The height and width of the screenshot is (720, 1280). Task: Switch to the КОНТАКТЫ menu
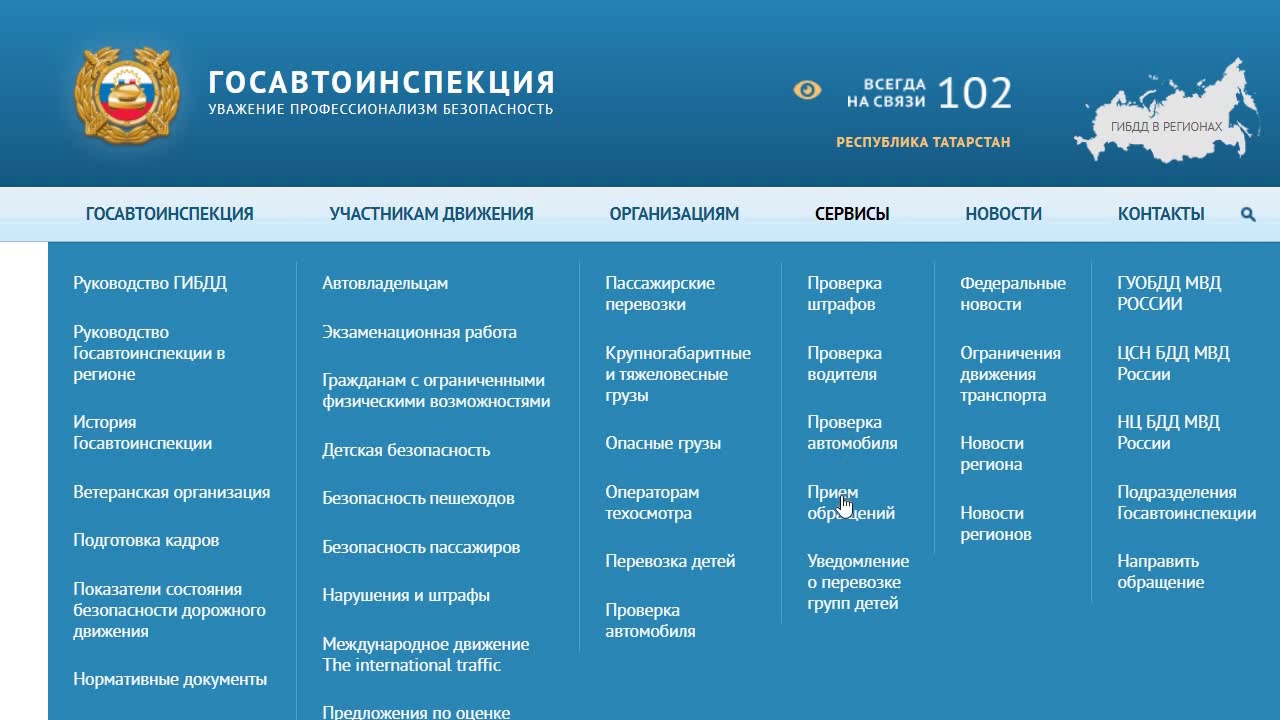point(1162,213)
